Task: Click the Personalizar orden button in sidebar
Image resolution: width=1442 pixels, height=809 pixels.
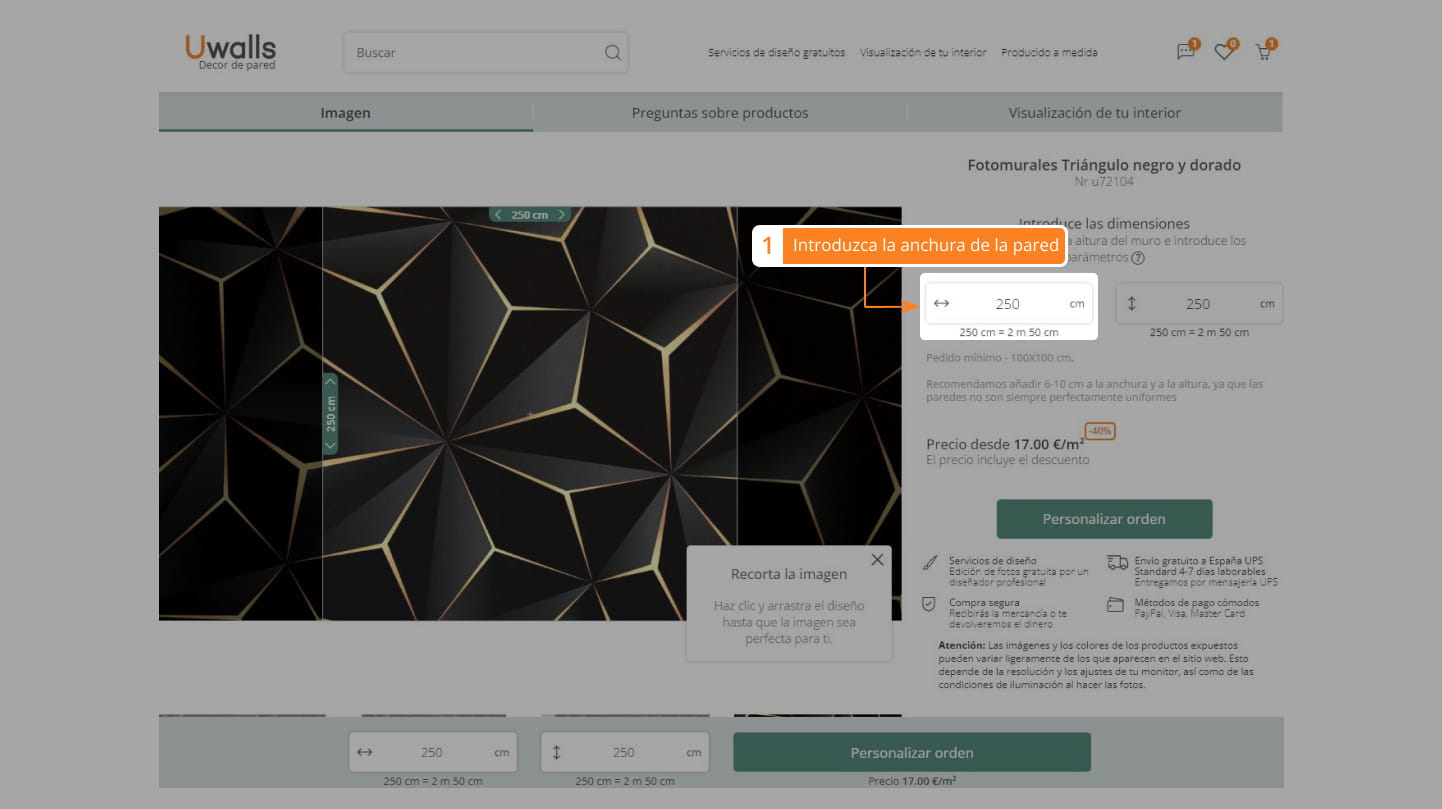Action: [x=1104, y=519]
